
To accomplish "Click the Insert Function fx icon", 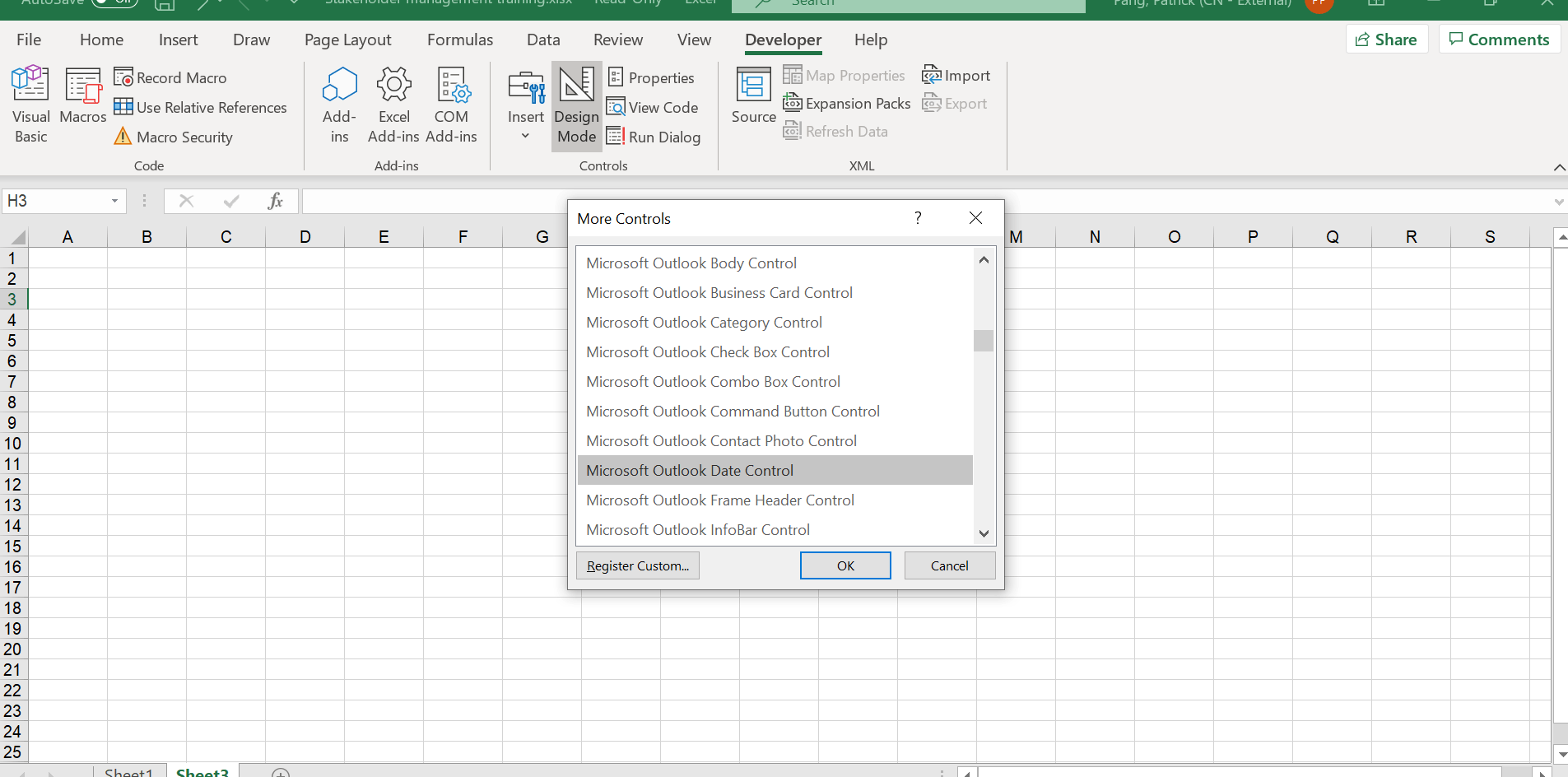I will tap(276, 201).
